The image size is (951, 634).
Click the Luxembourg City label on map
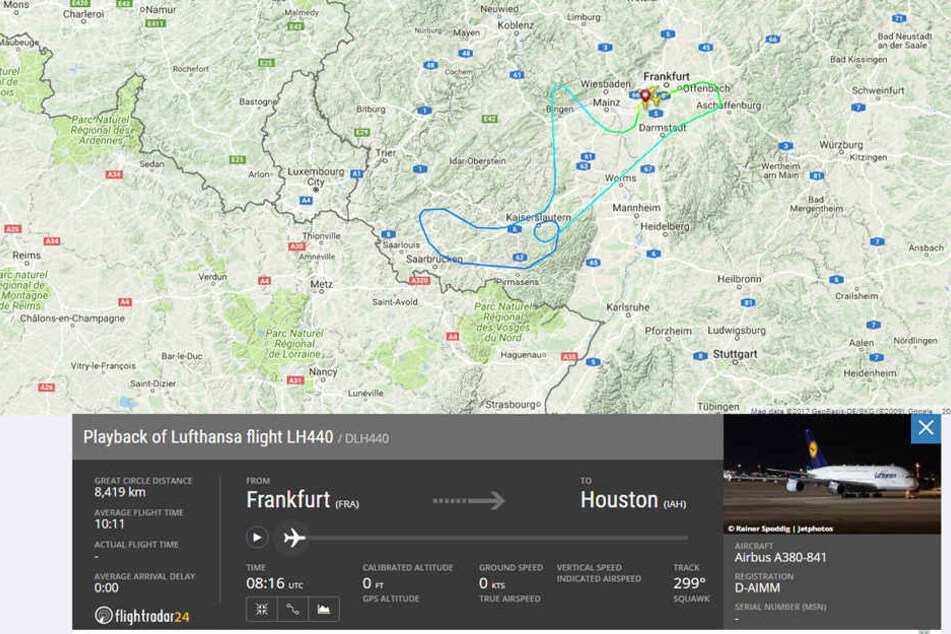click(315, 177)
